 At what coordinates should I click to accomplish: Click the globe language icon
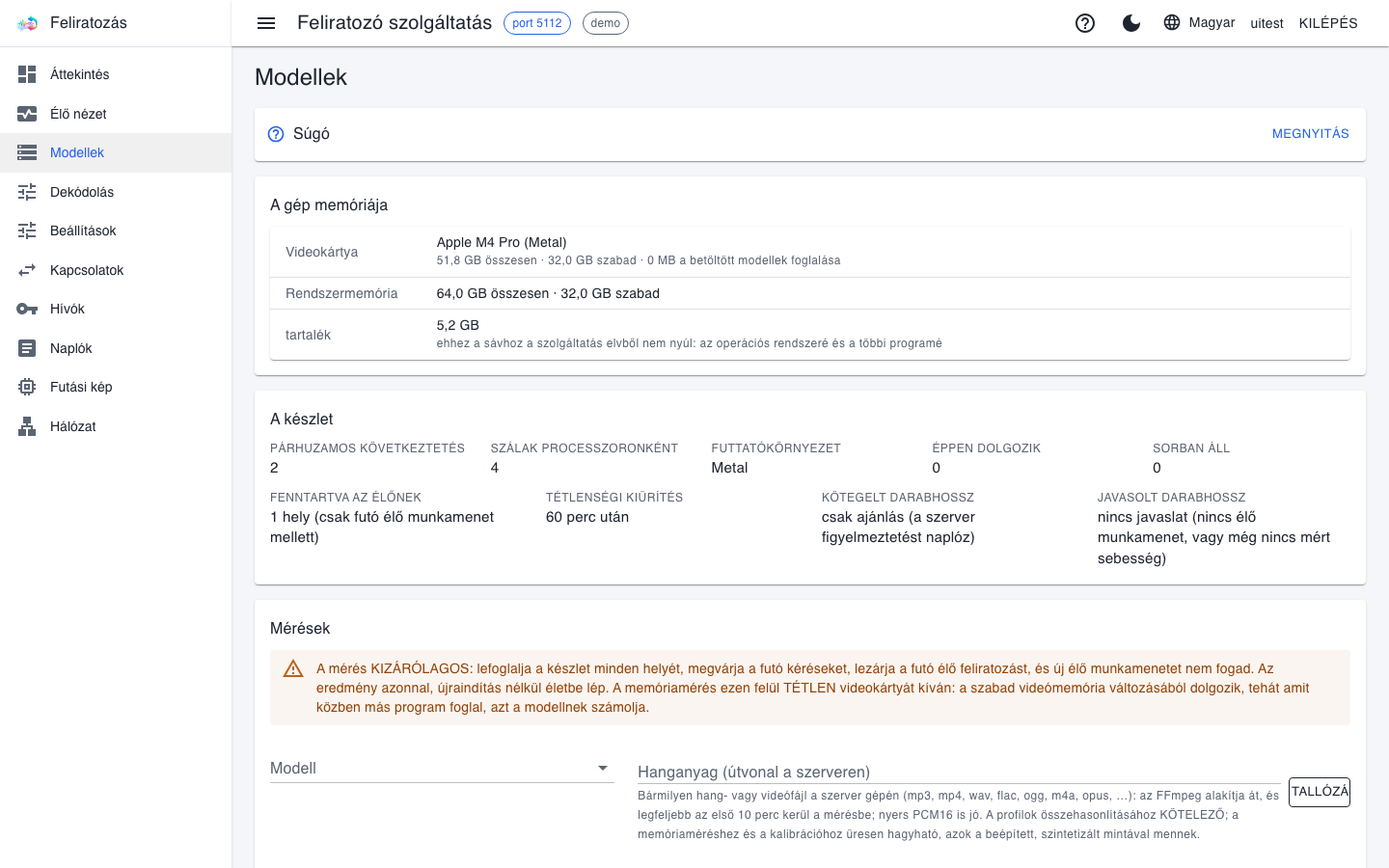(1172, 22)
